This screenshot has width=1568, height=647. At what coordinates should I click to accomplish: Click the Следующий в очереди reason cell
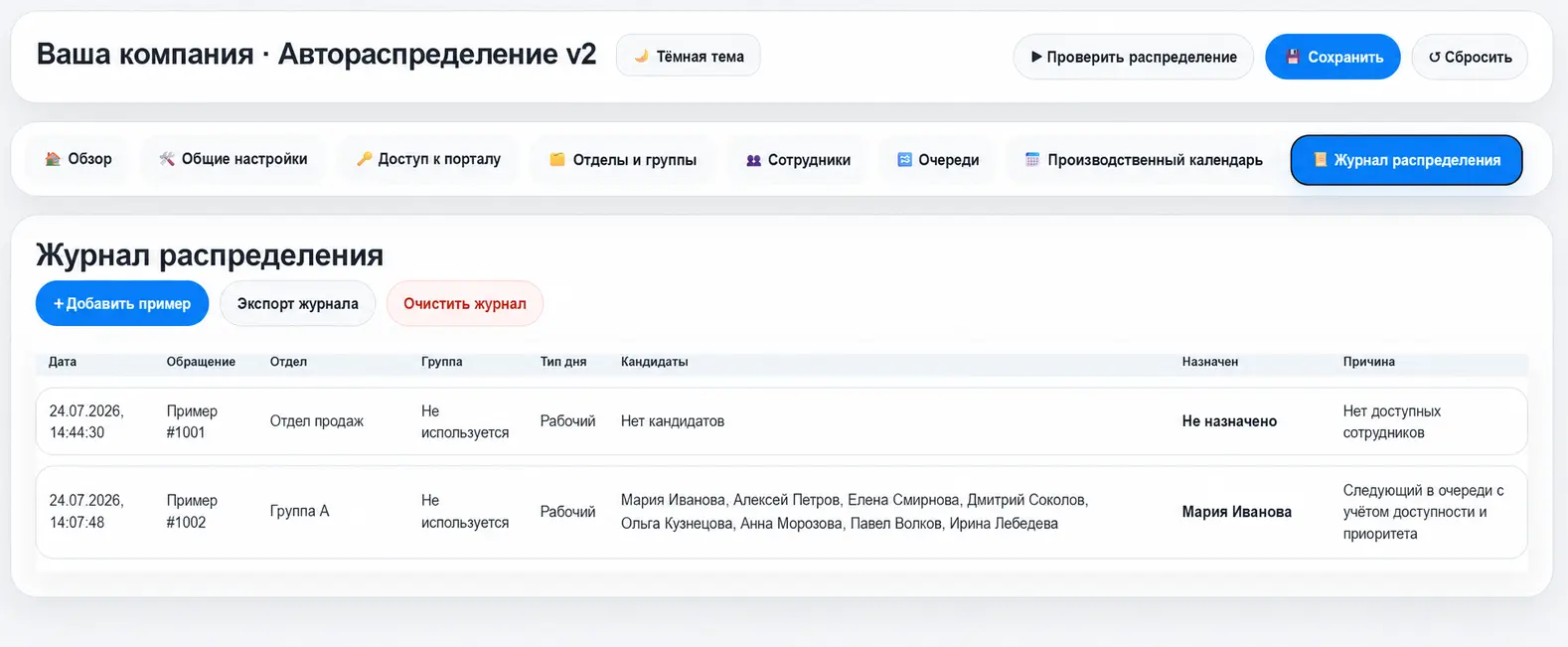click(1423, 512)
